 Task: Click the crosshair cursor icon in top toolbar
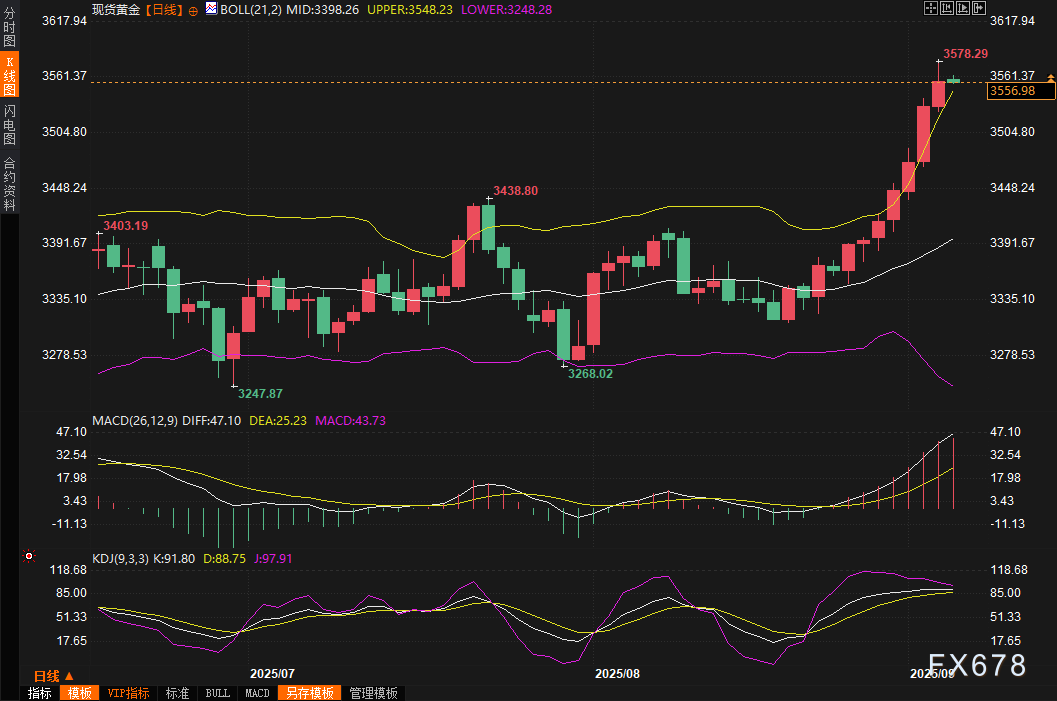pos(932,8)
